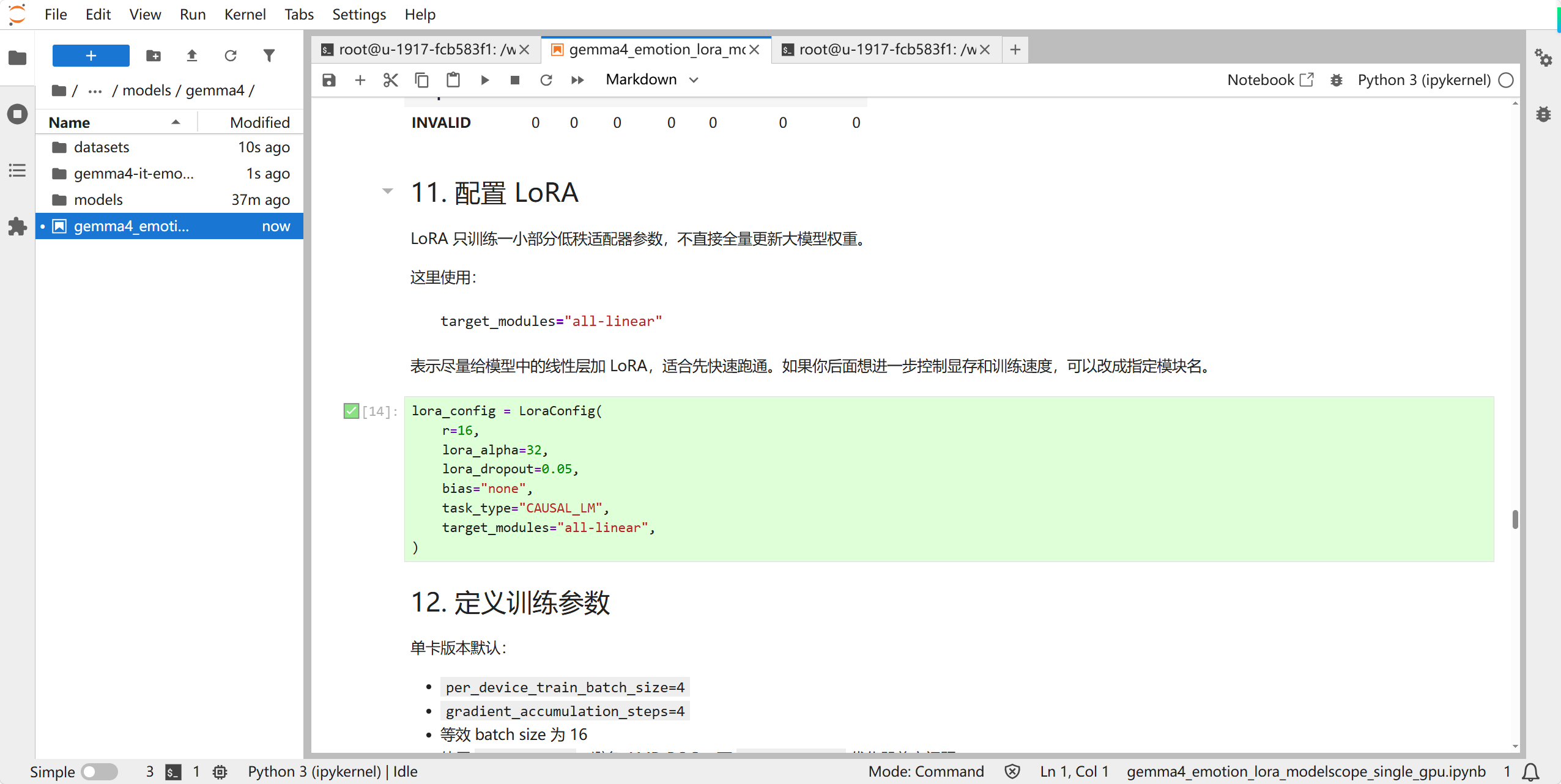
Task: Open the Kernel menu
Action: pyautogui.click(x=245, y=14)
